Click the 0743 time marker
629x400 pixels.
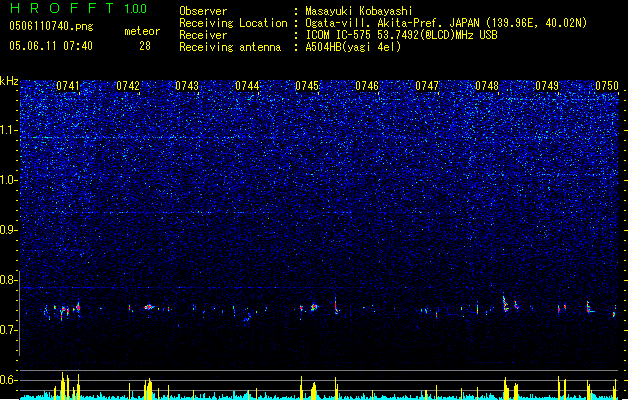[x=187, y=86]
